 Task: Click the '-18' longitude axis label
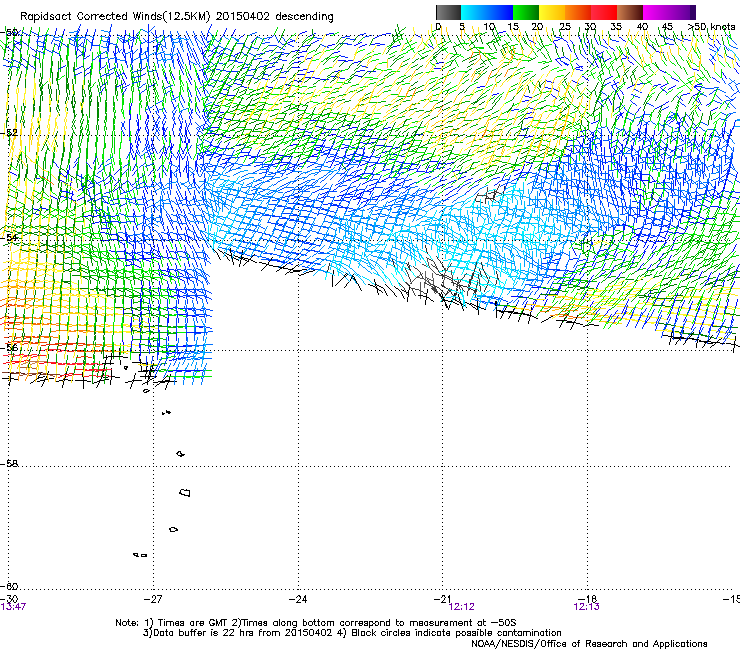point(587,599)
